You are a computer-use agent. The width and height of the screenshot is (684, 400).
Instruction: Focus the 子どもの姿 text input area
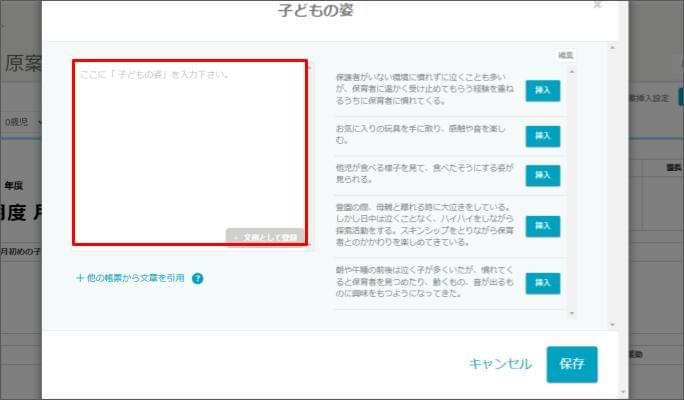click(x=190, y=150)
